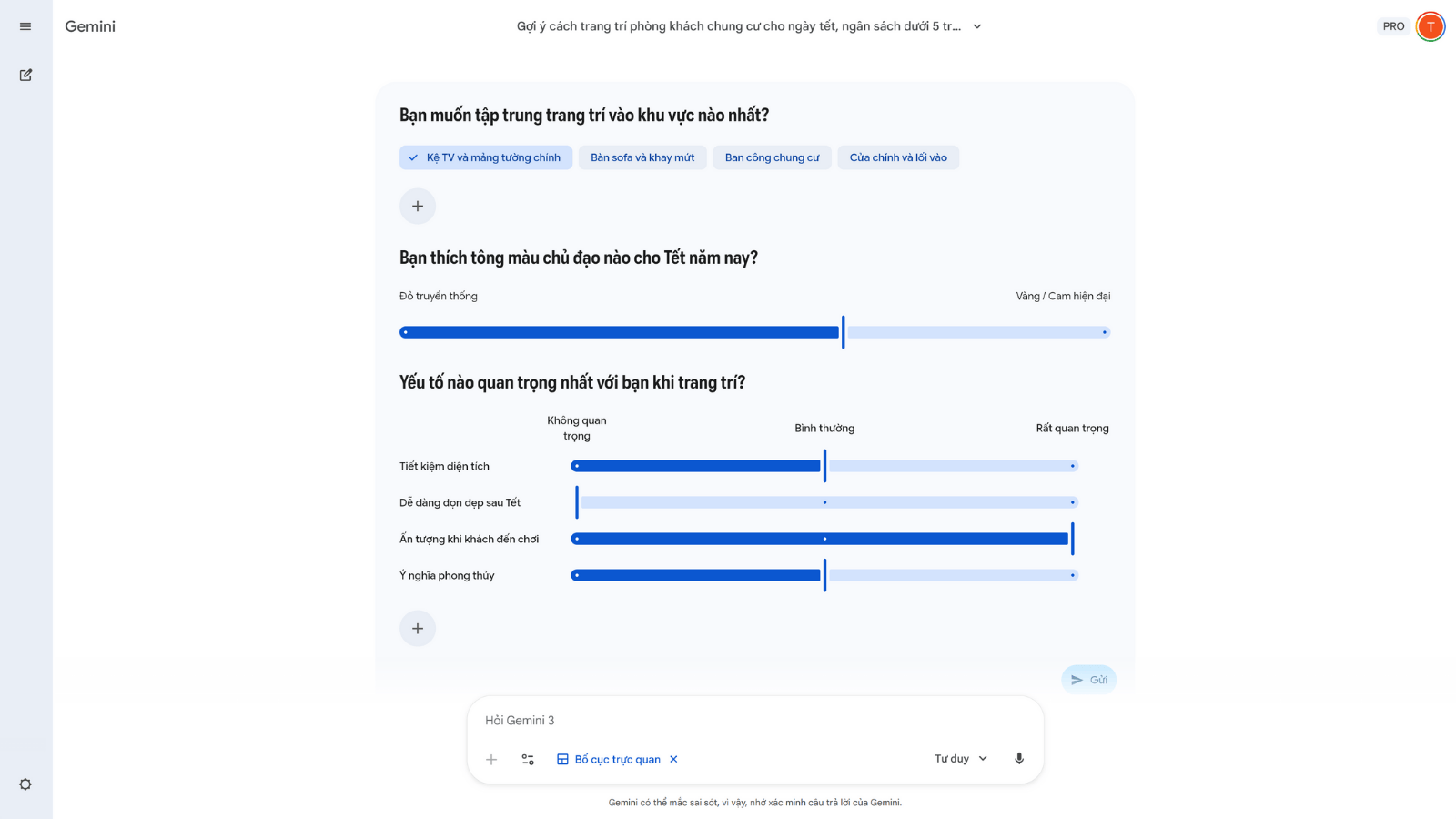Open the tools icon next to plus
Screen dimensions: 1456x819
tap(528, 758)
